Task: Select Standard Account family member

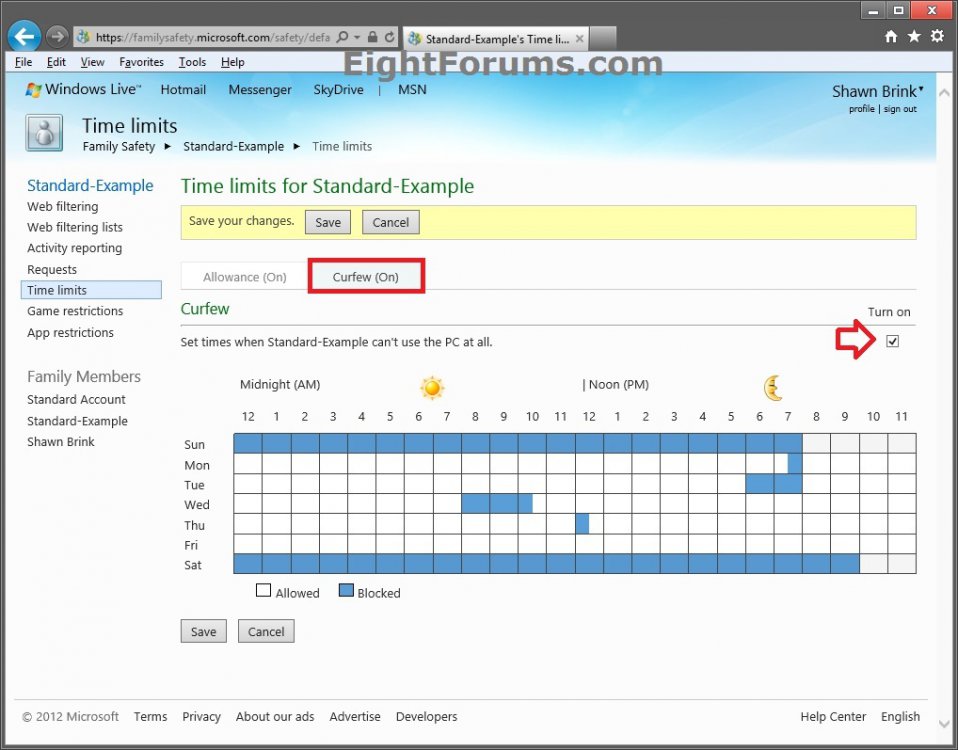Action: (x=76, y=399)
